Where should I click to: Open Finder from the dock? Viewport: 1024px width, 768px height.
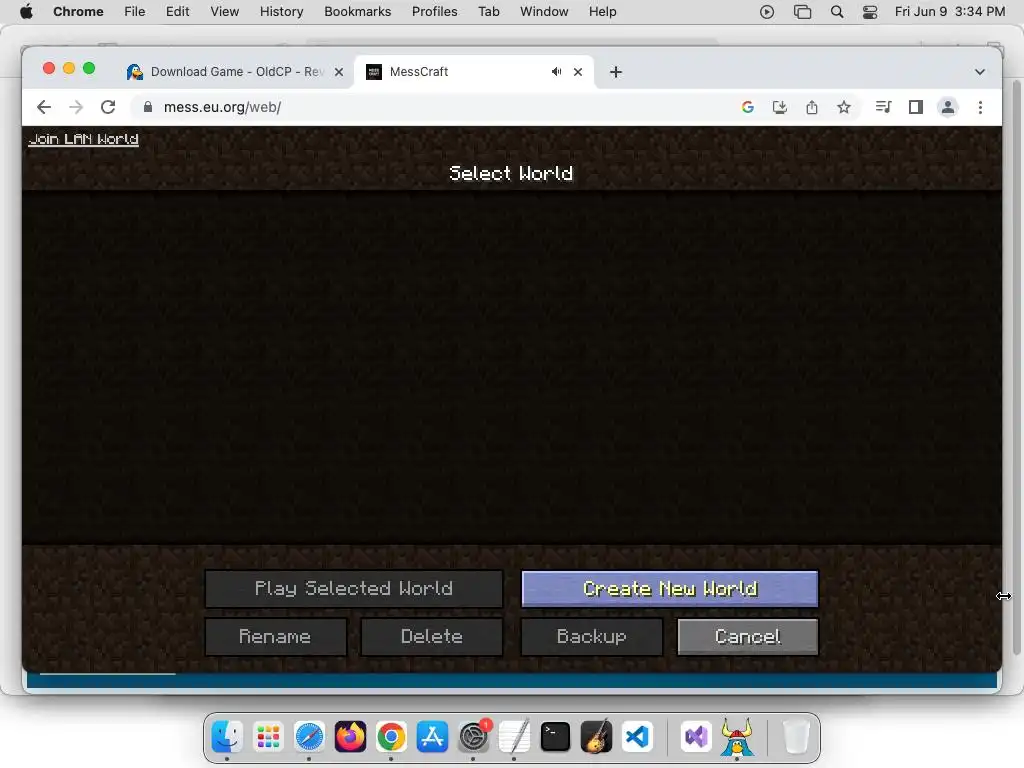pyautogui.click(x=227, y=737)
